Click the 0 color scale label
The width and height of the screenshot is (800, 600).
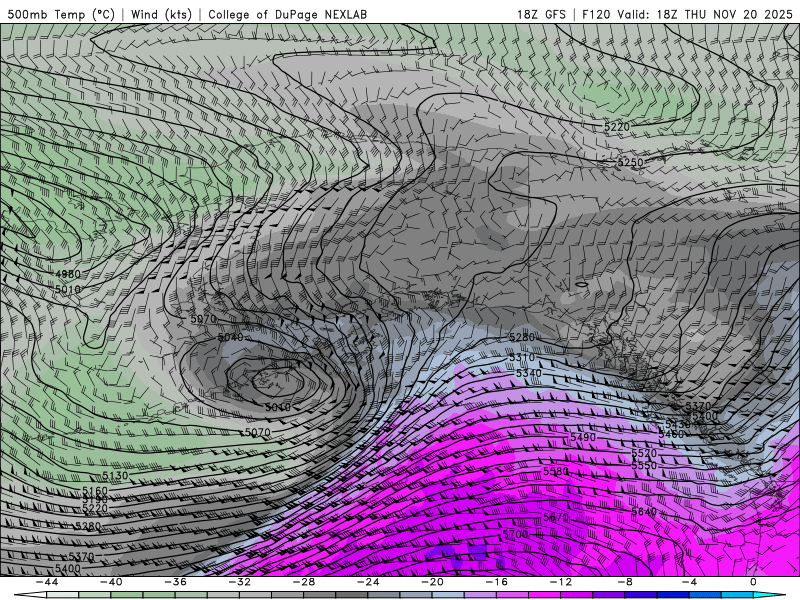pos(753,582)
